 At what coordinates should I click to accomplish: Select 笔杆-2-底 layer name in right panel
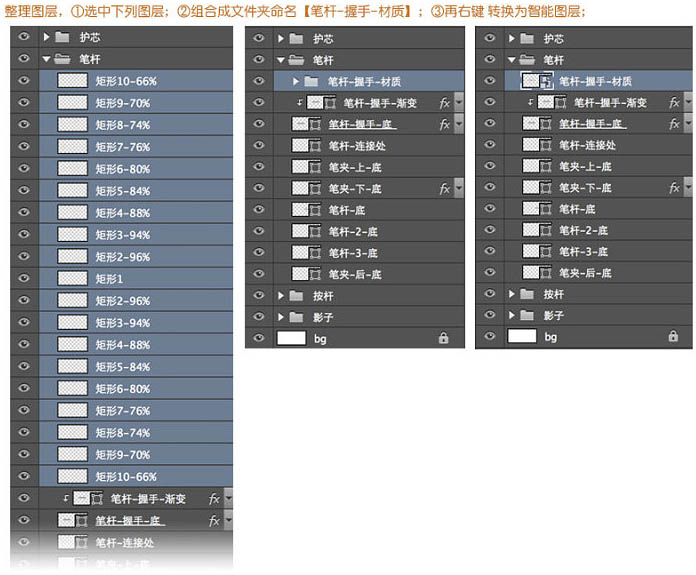(583, 230)
